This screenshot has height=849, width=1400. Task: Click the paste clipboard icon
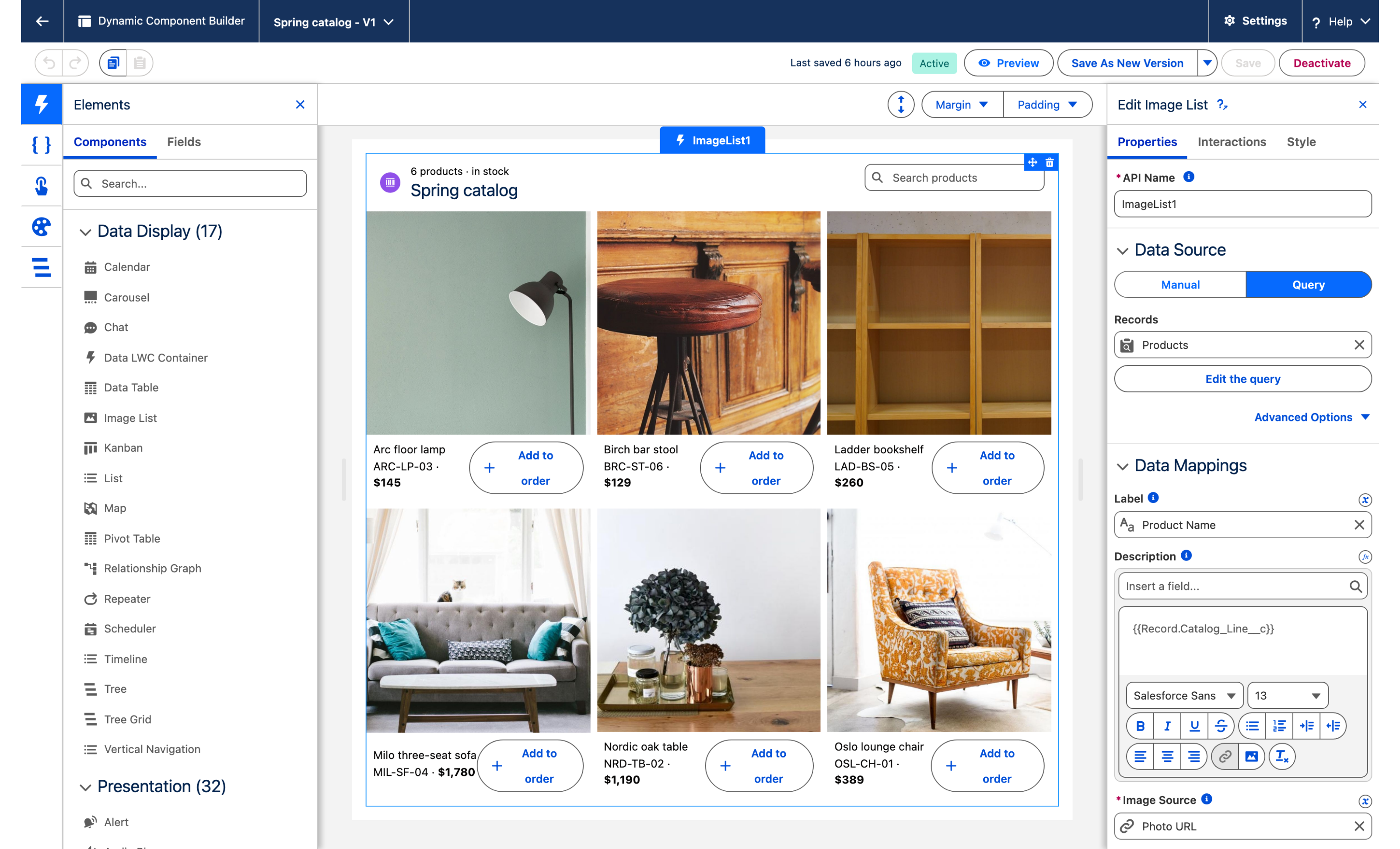pyautogui.click(x=140, y=63)
